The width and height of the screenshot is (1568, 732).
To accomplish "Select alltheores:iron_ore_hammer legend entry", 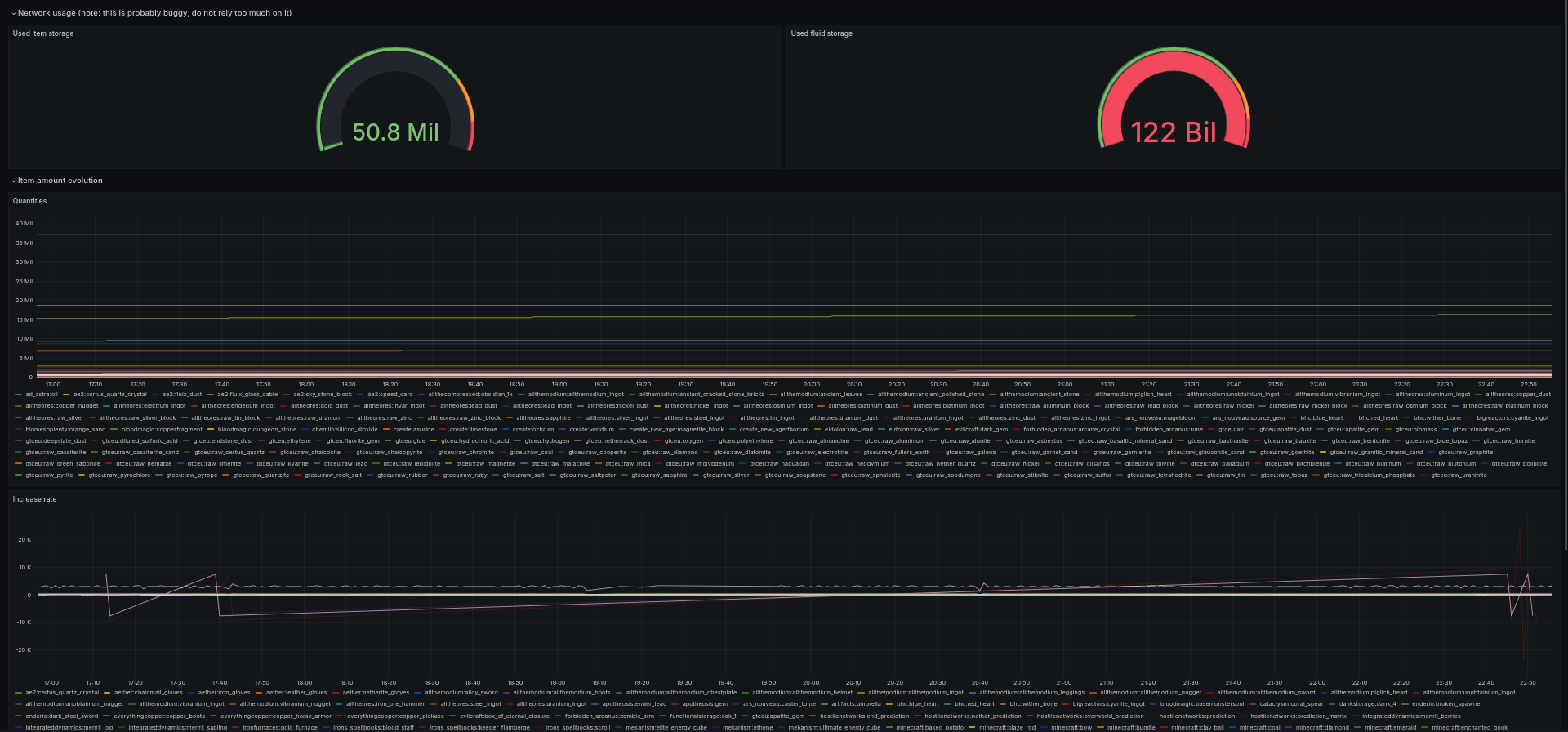I will [x=385, y=704].
